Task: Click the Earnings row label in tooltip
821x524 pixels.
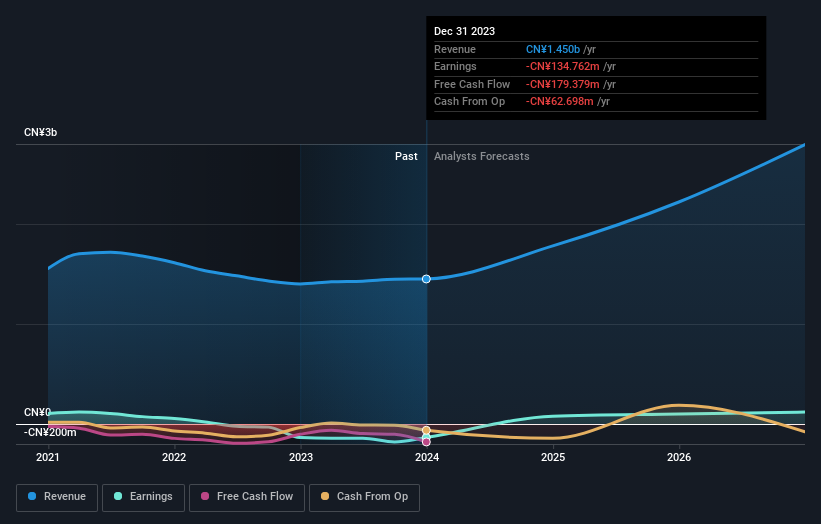Action: (x=456, y=66)
